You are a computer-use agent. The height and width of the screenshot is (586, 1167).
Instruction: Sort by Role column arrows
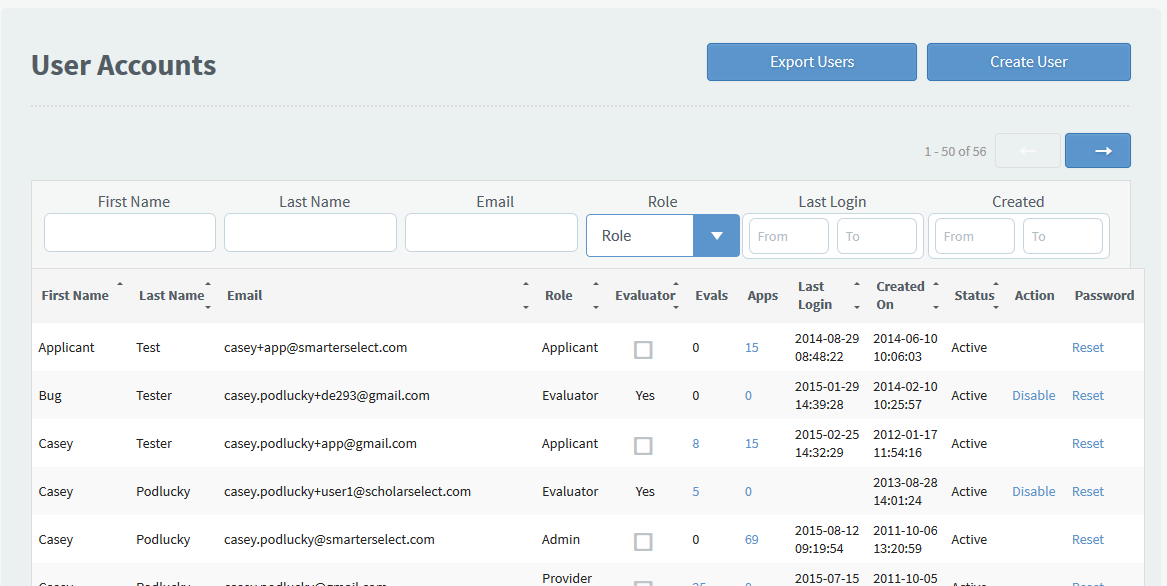coord(595,295)
